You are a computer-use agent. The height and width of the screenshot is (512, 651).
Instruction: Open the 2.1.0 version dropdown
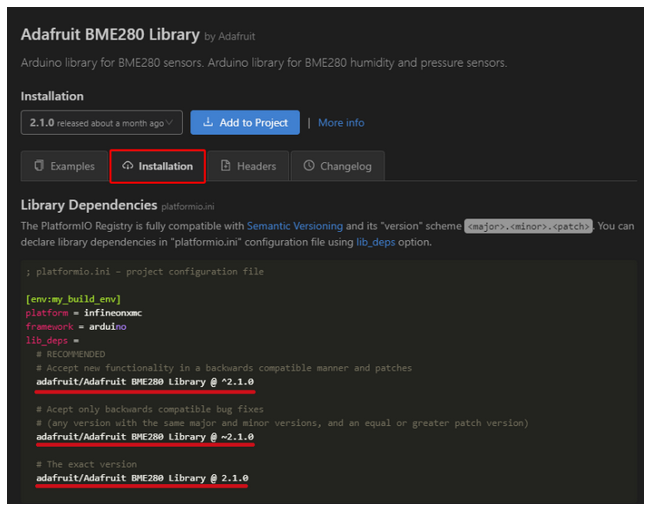[101, 122]
